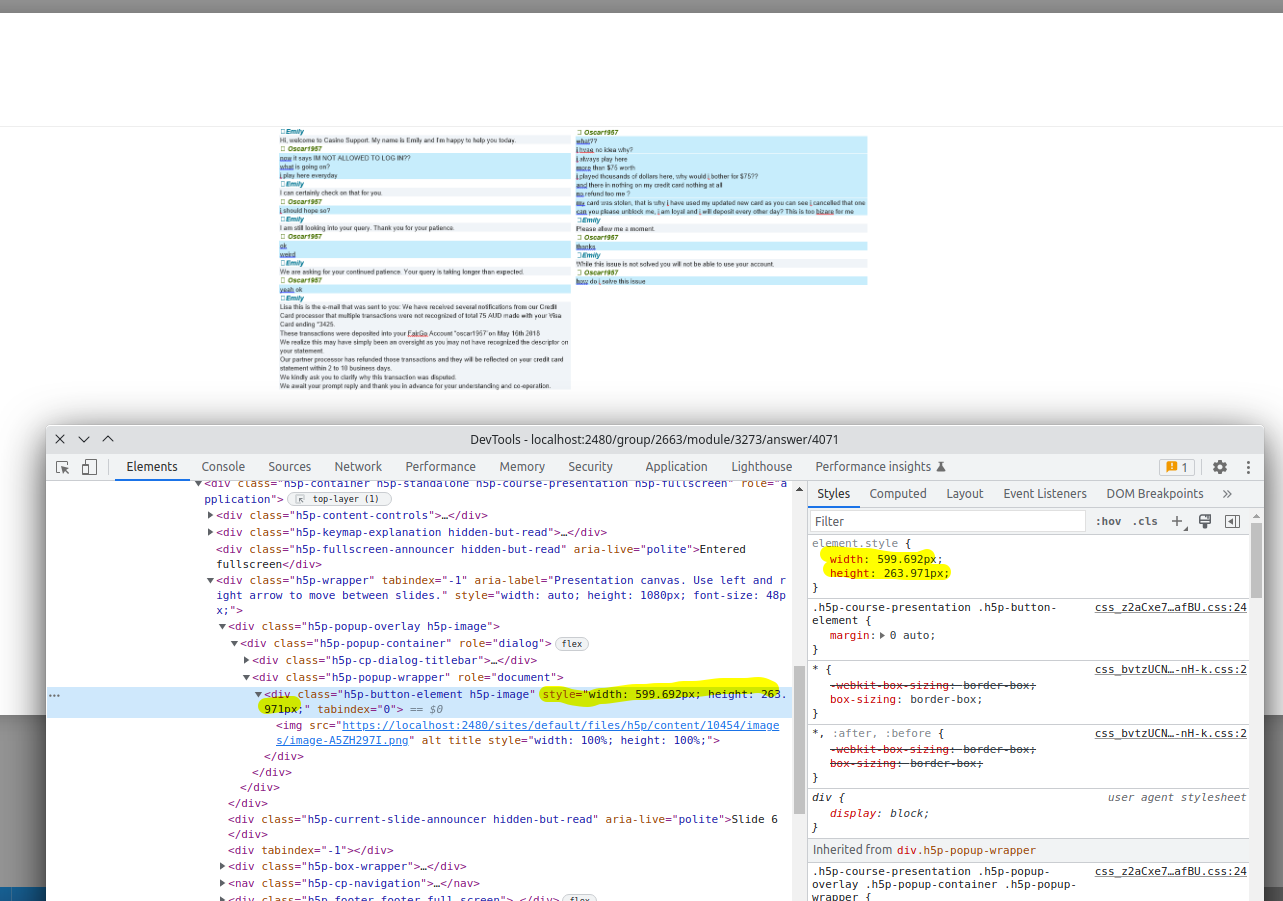
Task: Open the Event Listeners pane tab
Action: click(1045, 494)
